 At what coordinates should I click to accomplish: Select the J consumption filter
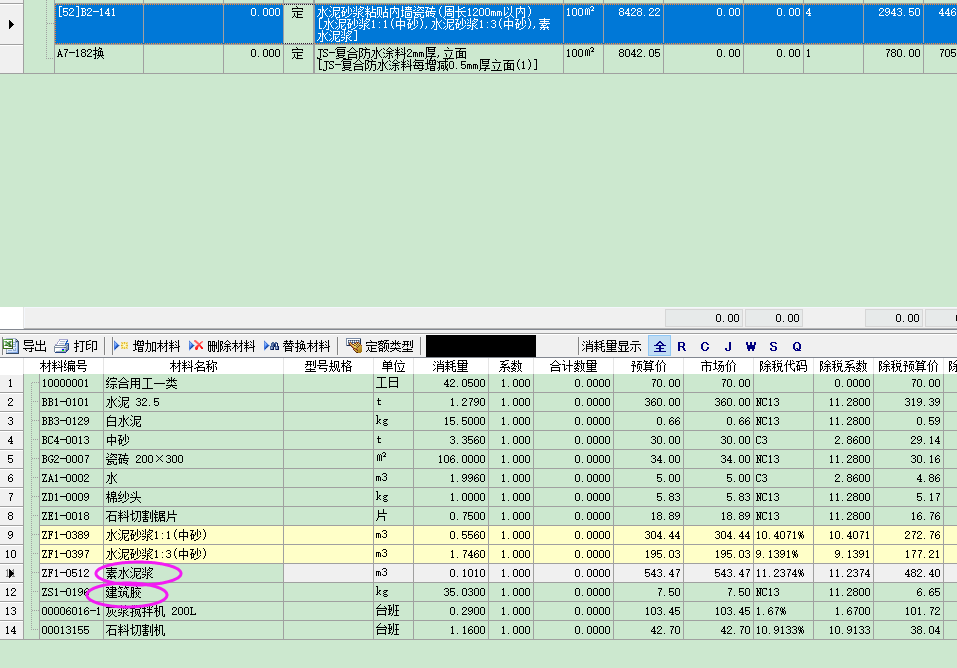pos(728,346)
